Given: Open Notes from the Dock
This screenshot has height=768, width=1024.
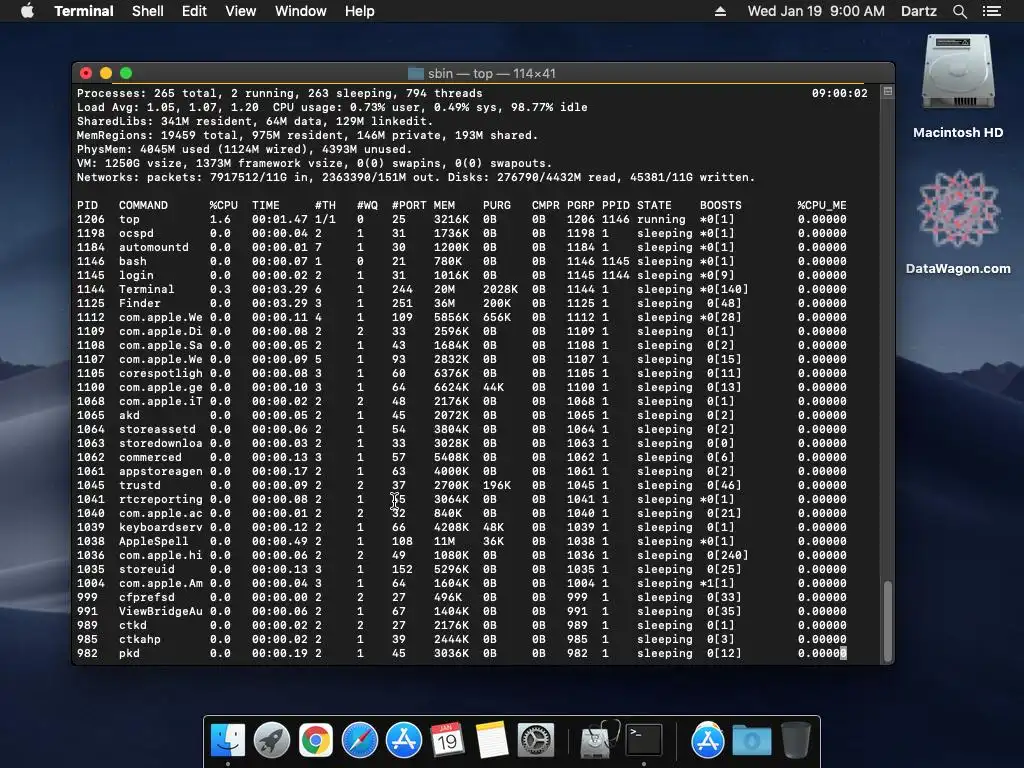Looking at the screenshot, I should 492,740.
